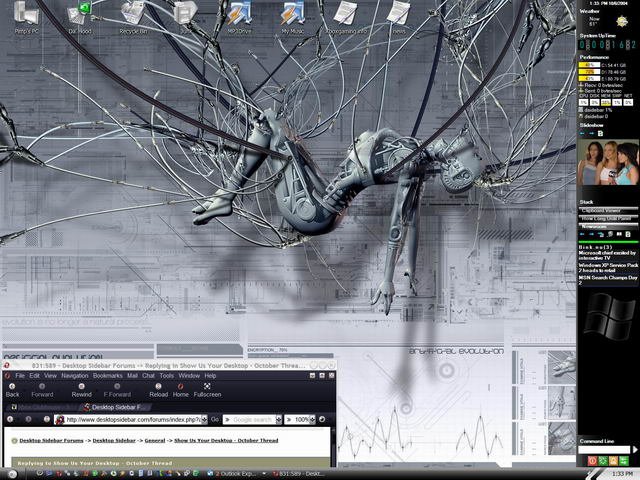Screen dimensions: 640x480
Task: Click the System UpTime counter in sidebar
Action: pyautogui.click(x=608, y=45)
